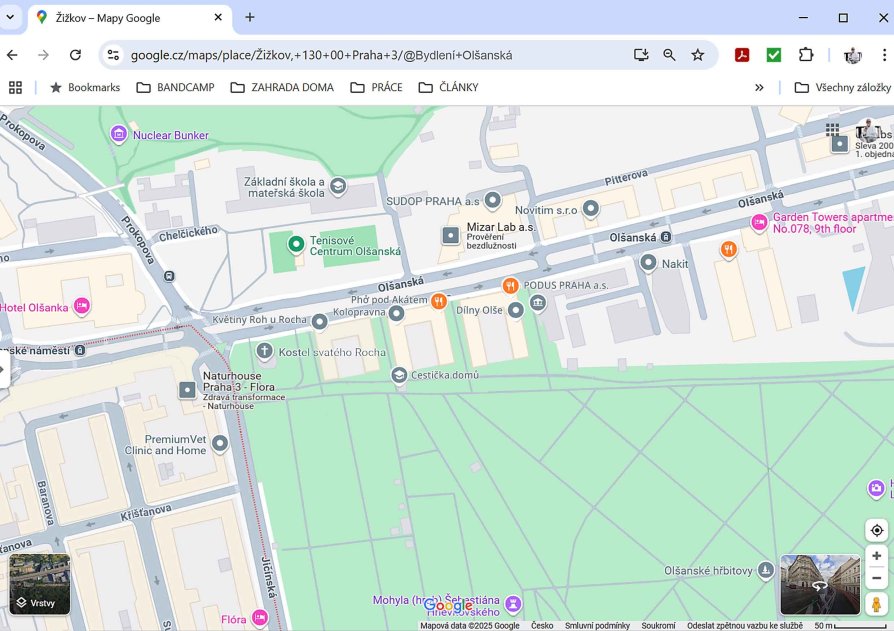Open the Chrome three-dot menu
The image size is (894, 631).
pos(884,55)
